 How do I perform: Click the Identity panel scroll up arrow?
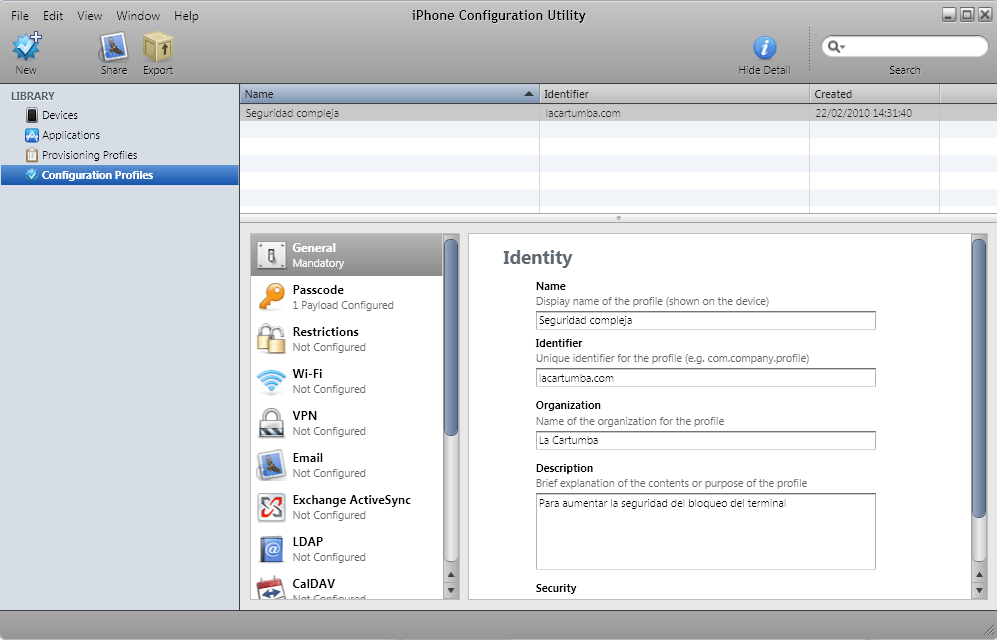tap(979, 575)
